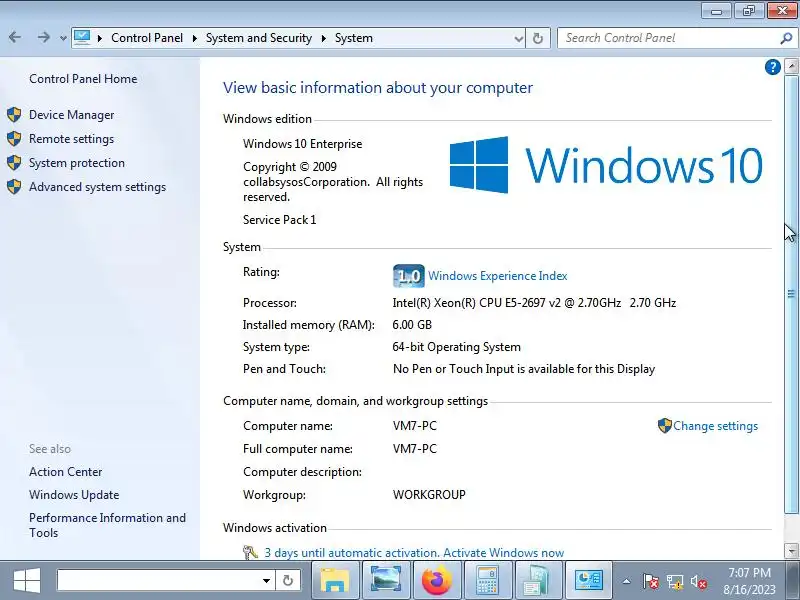Viewport: 800px width, 600px height.
Task: Click the search magnifier icon
Action: coord(786,38)
